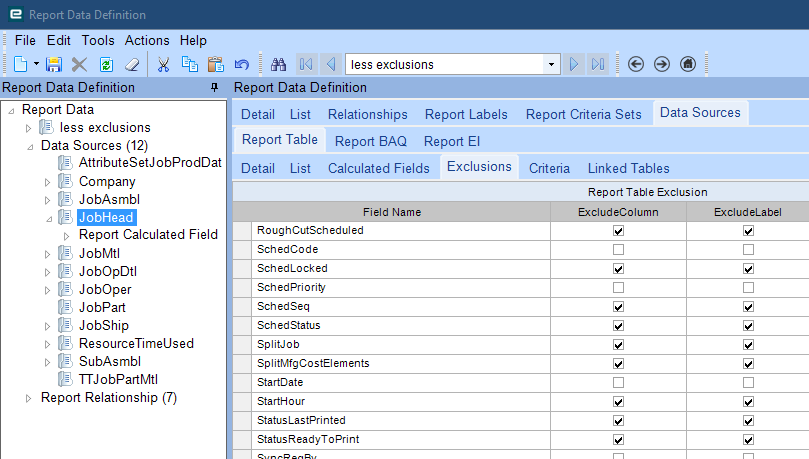Viewport: 809px width, 459px height.
Task: Click the Search binoculars icon
Action: [x=279, y=64]
